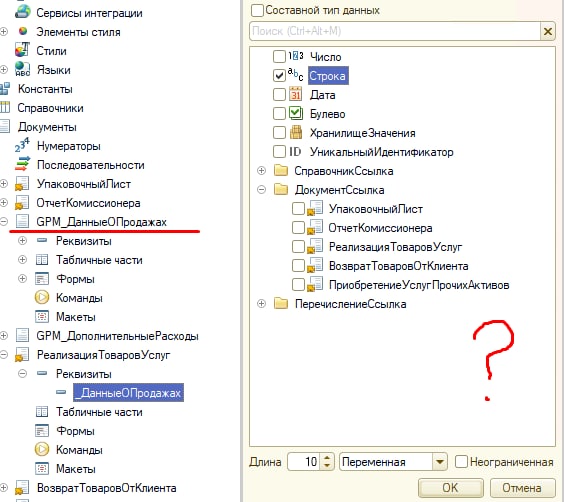
Task: Click the Макеты icon under GPM_ДанныеОПродажах
Action: click(42, 316)
